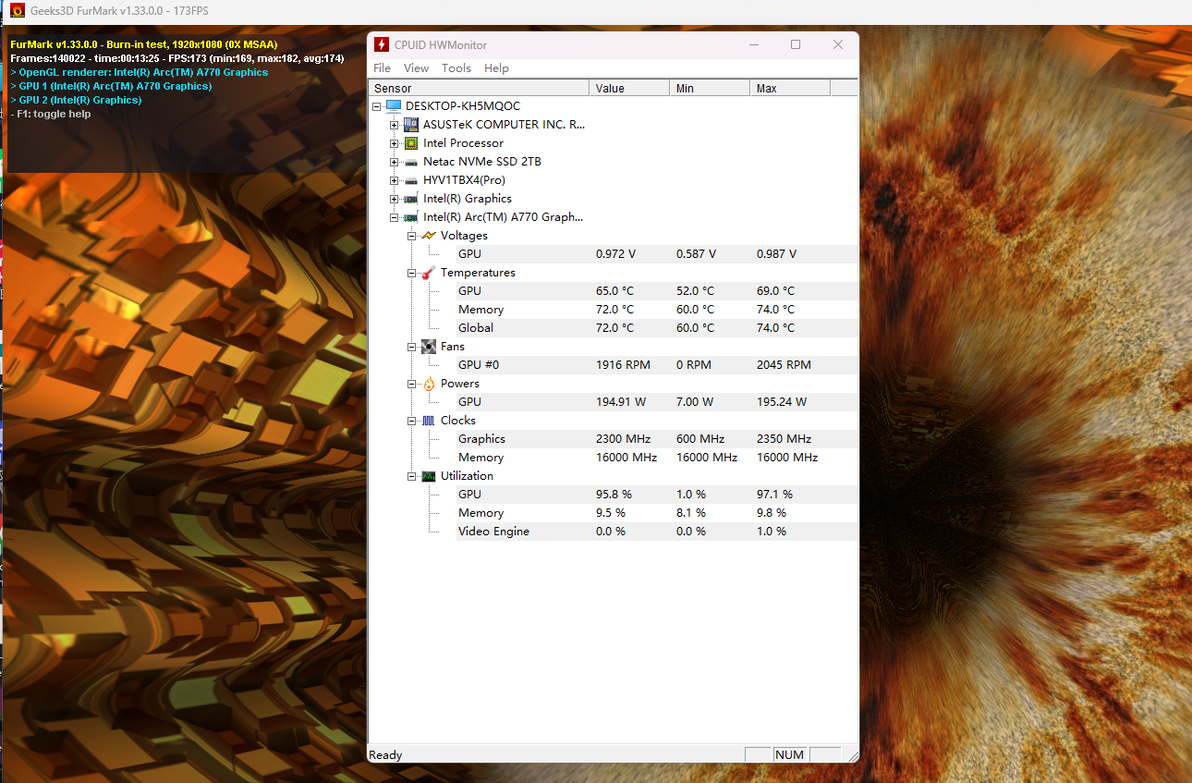
Task: Click the Temperatures thermometer icon
Action: [429, 272]
